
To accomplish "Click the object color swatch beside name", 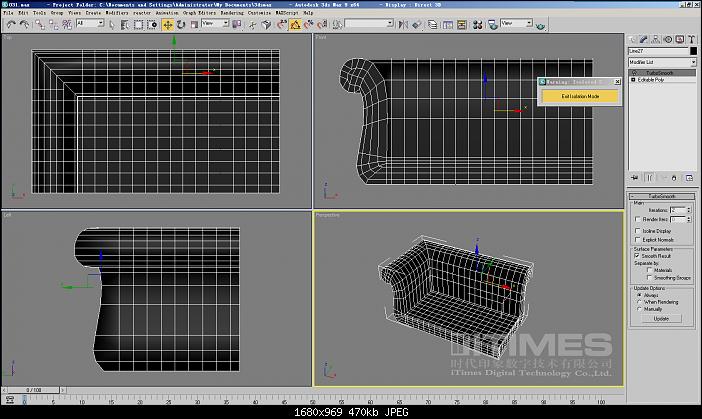I will pyautogui.click(x=694, y=50).
